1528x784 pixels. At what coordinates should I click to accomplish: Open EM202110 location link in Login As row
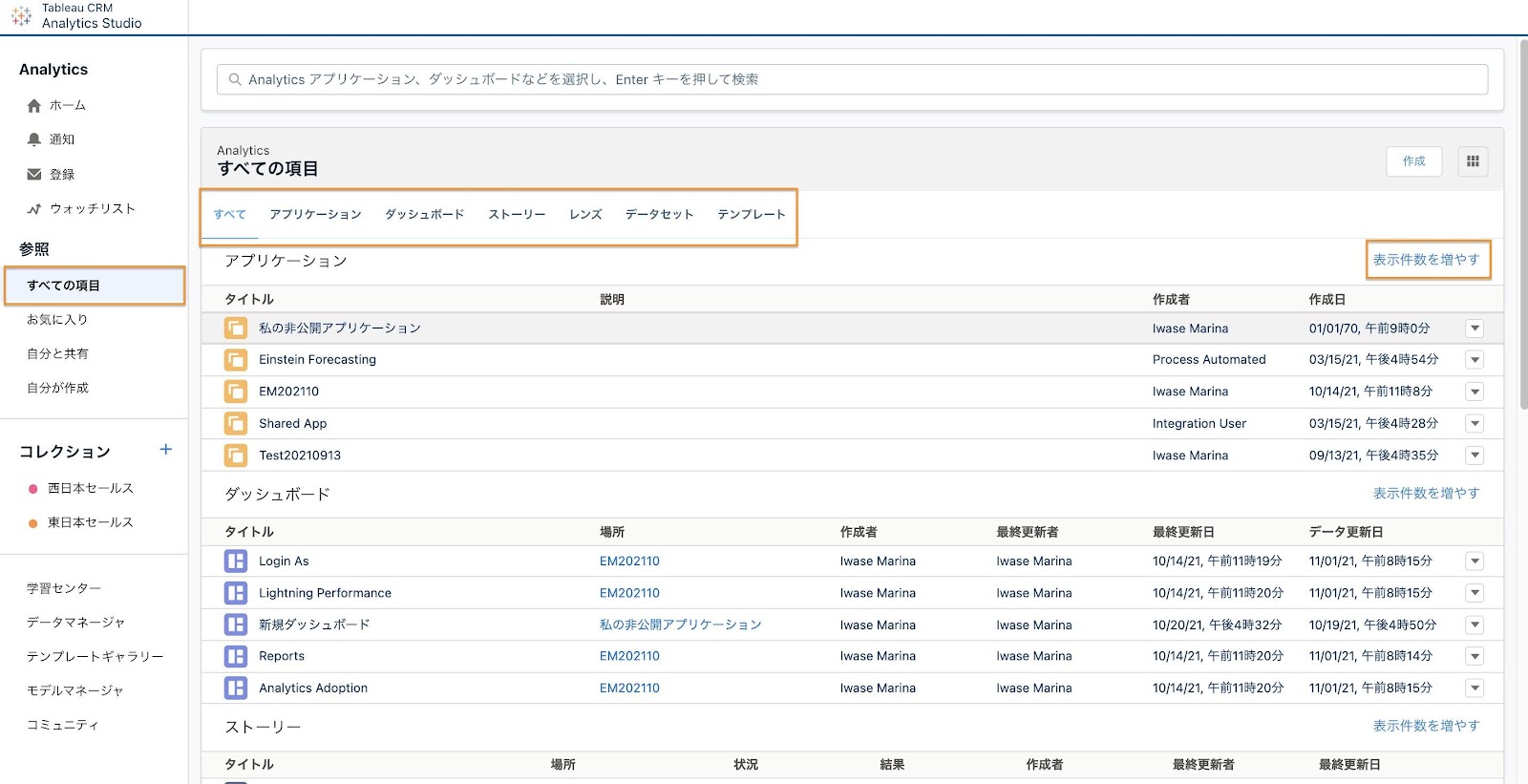coord(629,562)
